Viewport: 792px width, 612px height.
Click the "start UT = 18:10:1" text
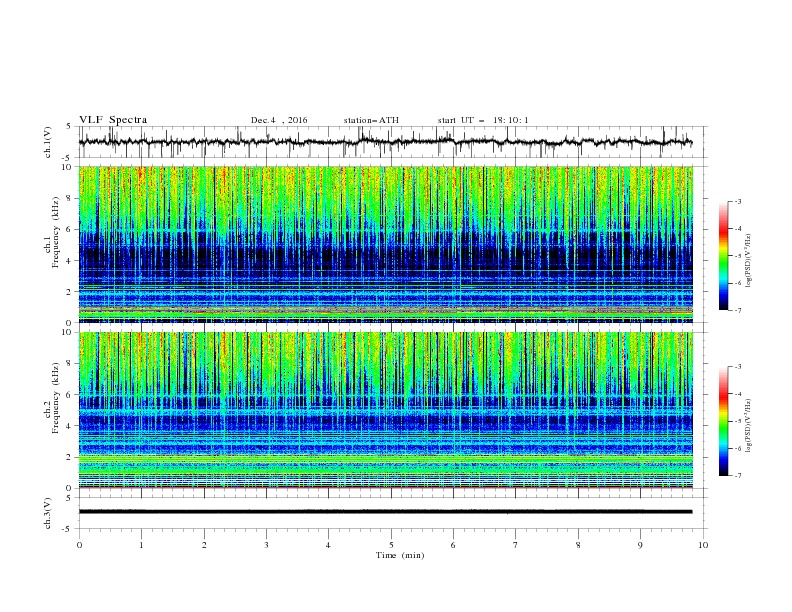[x=483, y=120]
